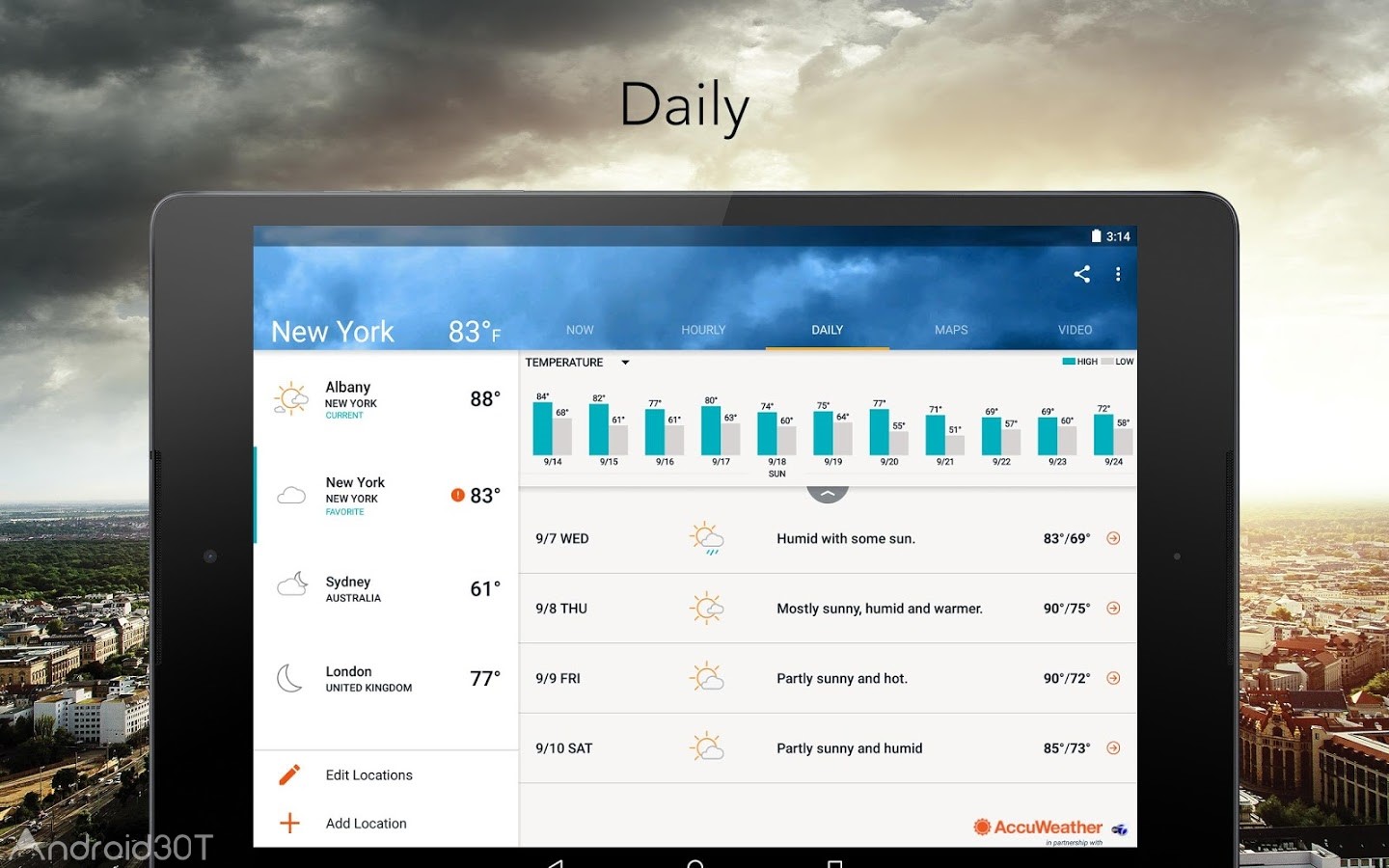Click 'Mostly sunny, humid and warmer.' text
Image resolution: width=1389 pixels, height=868 pixels.
pyautogui.click(x=880, y=609)
